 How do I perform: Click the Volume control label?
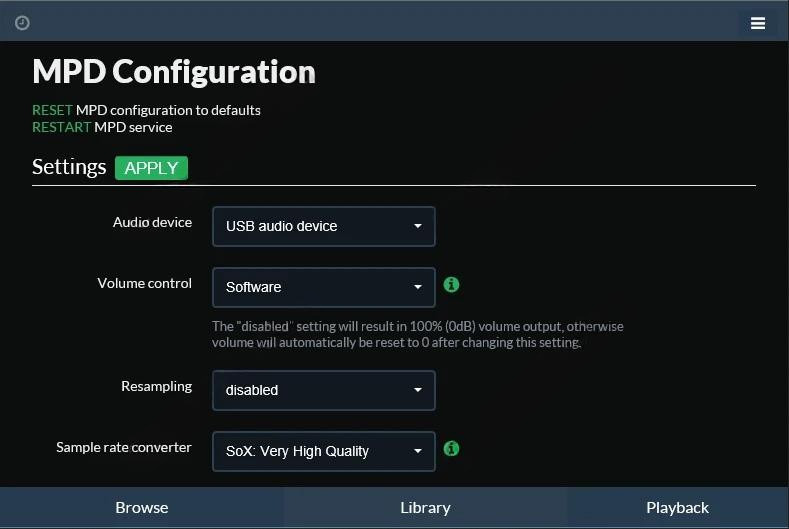pyautogui.click(x=144, y=283)
